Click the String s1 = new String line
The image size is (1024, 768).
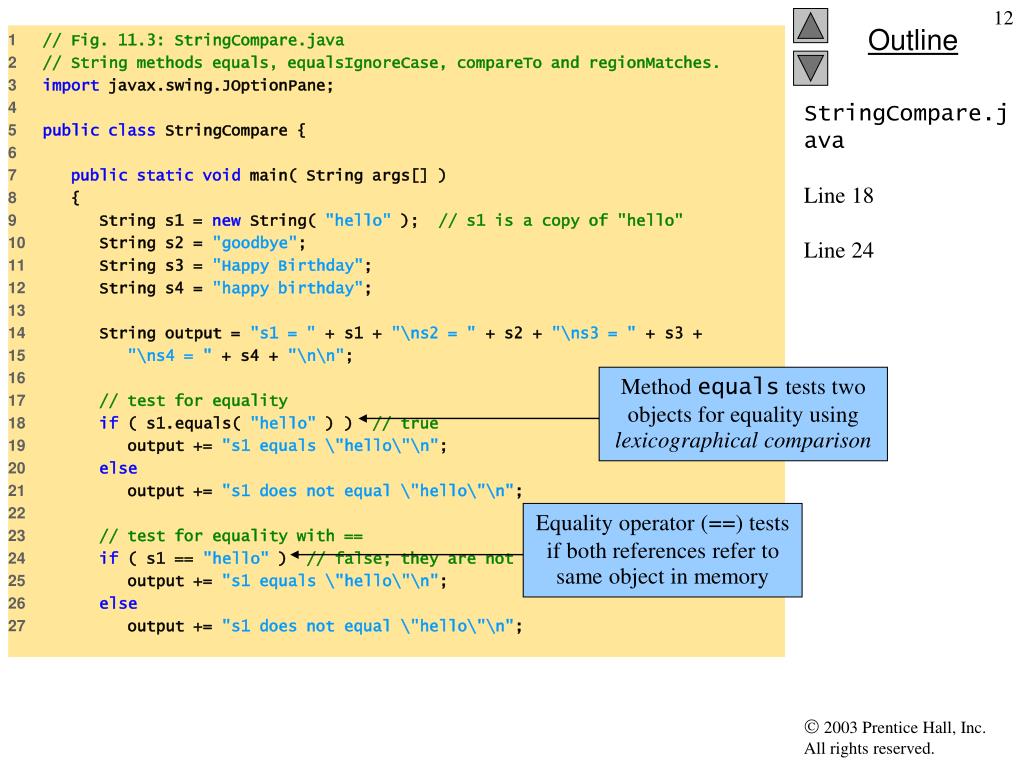click(391, 220)
